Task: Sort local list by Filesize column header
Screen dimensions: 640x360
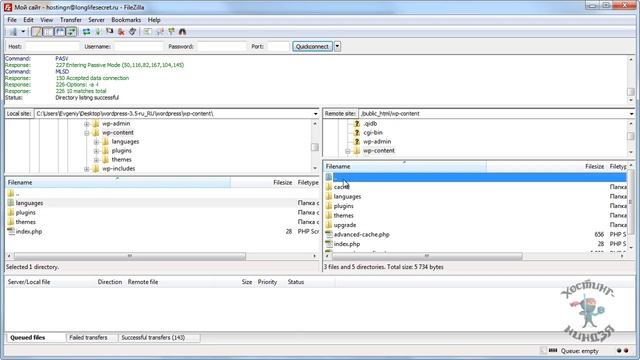Action: [x=262, y=182]
